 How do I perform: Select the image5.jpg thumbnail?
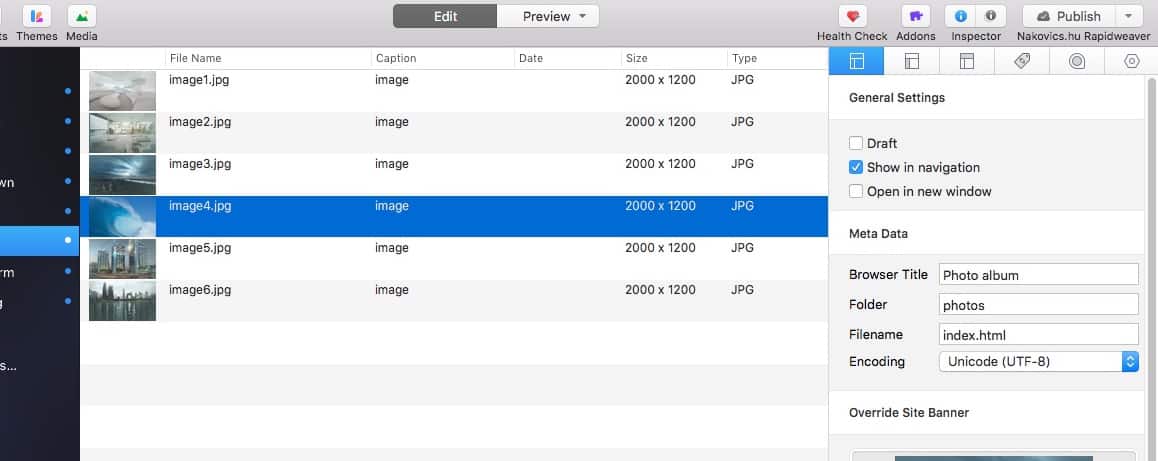(123, 259)
